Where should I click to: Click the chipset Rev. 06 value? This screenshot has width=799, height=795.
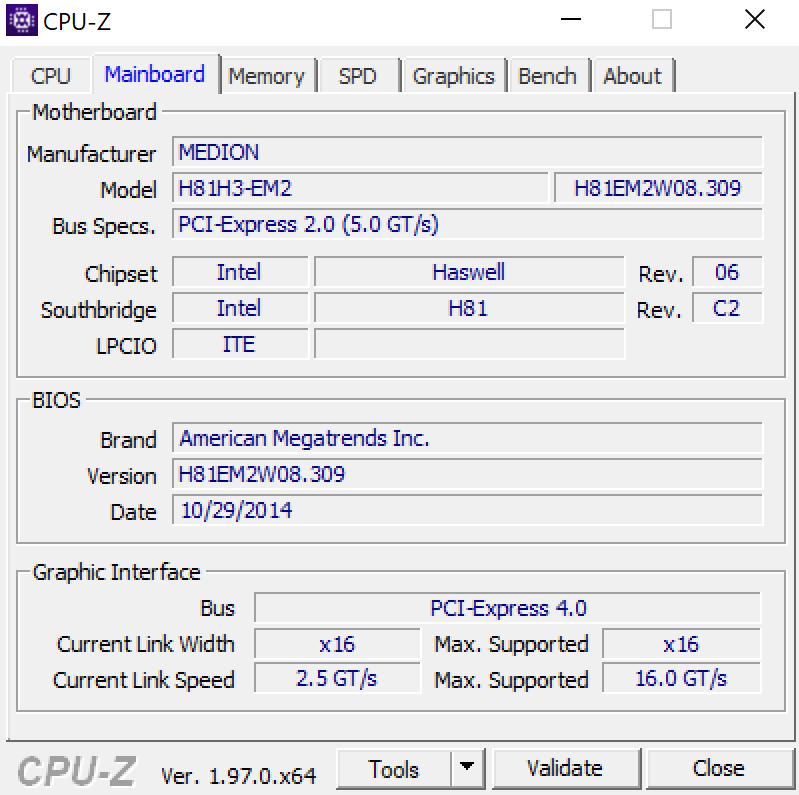pos(727,272)
